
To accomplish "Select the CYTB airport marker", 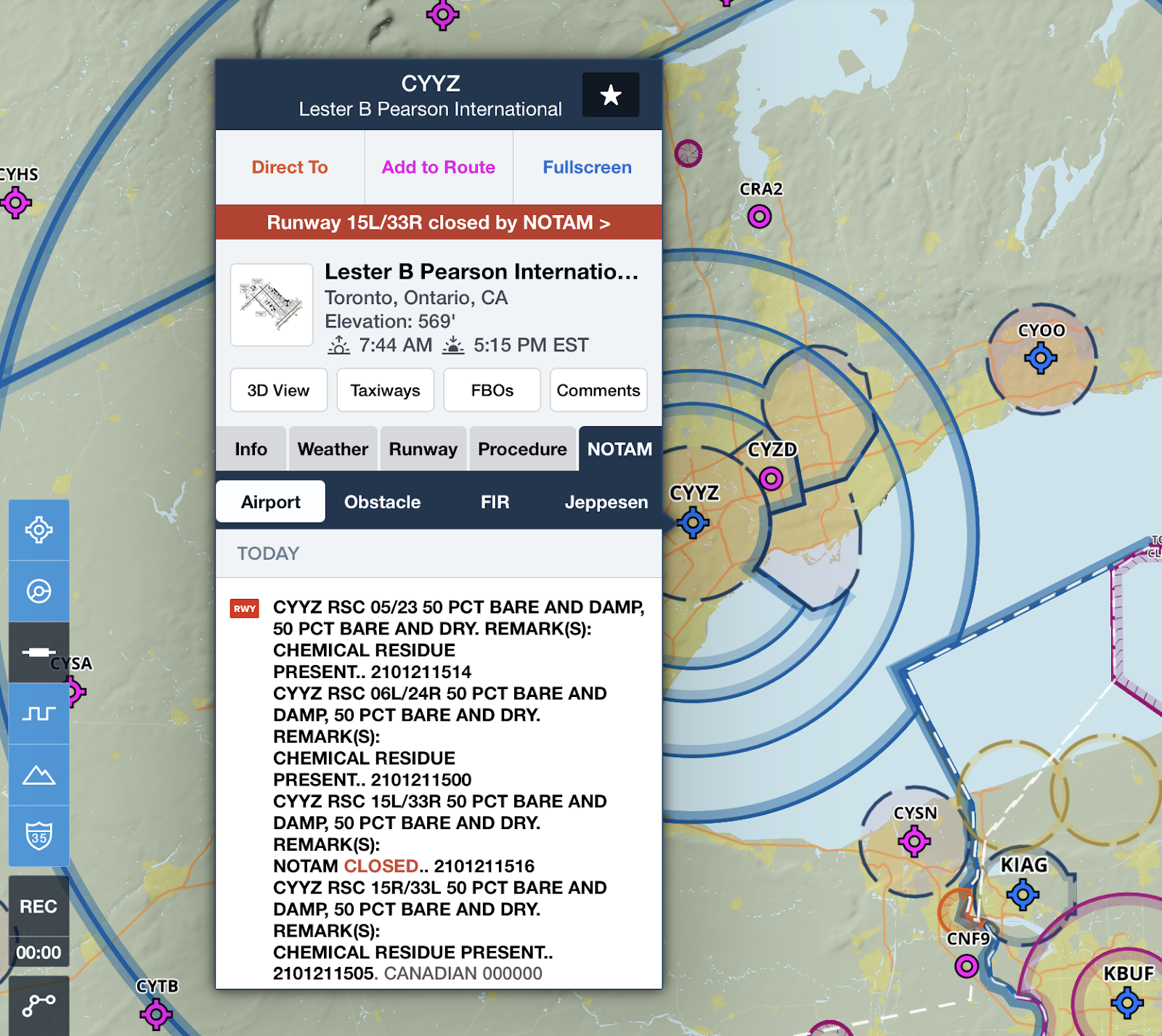I will [156, 1014].
